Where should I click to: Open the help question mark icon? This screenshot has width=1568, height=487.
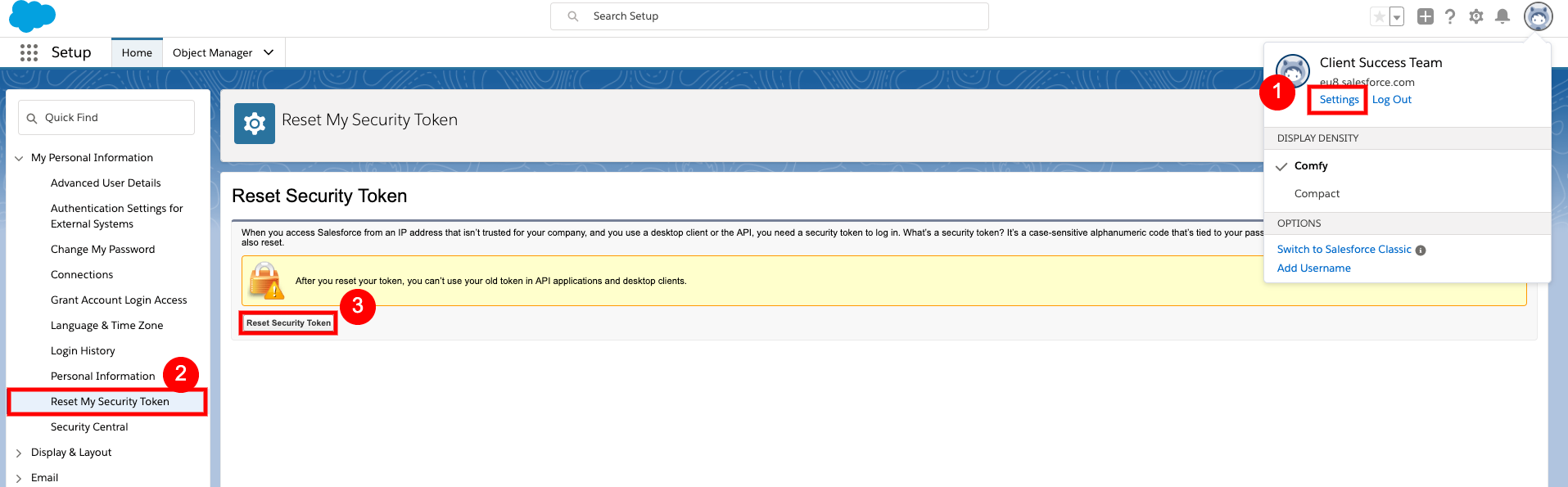[1450, 16]
